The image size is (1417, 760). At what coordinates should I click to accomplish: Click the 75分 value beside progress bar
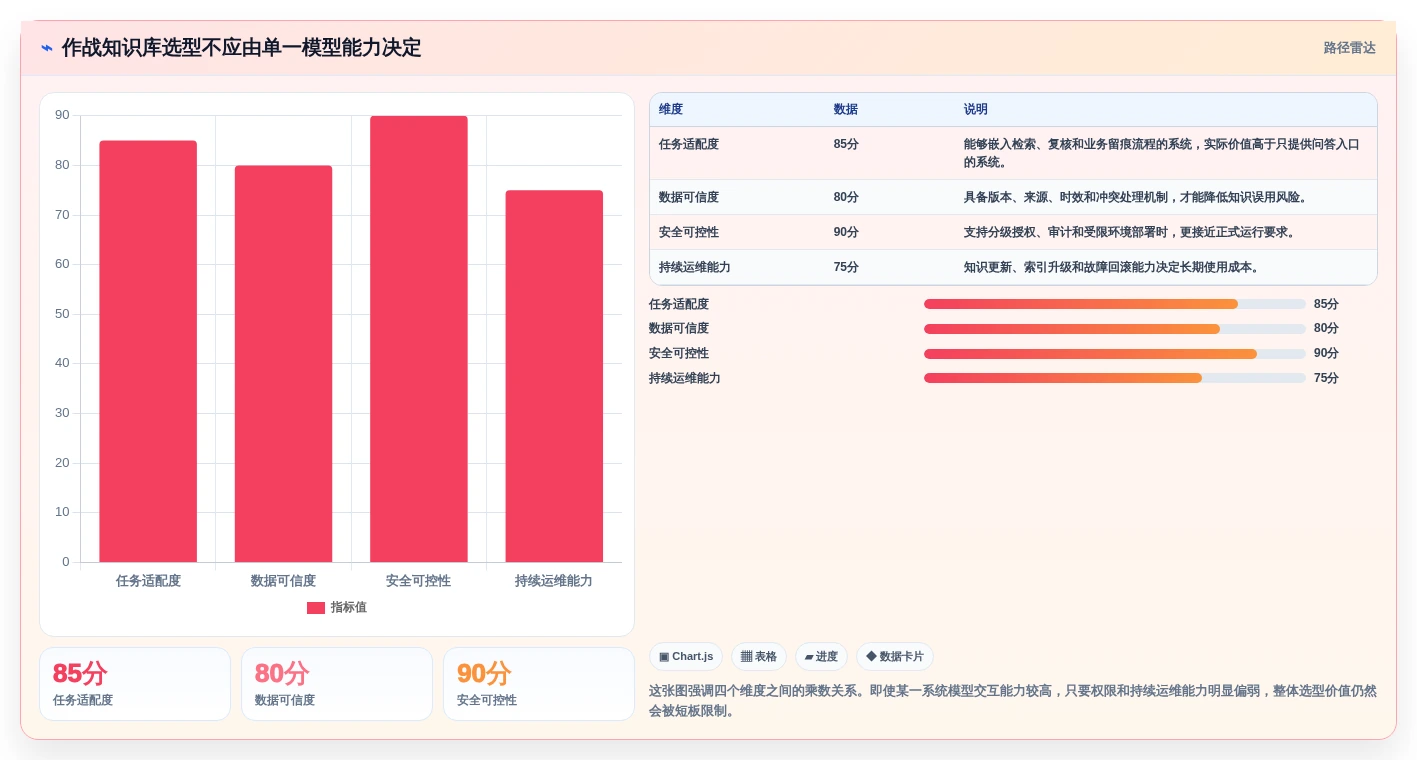point(1326,378)
